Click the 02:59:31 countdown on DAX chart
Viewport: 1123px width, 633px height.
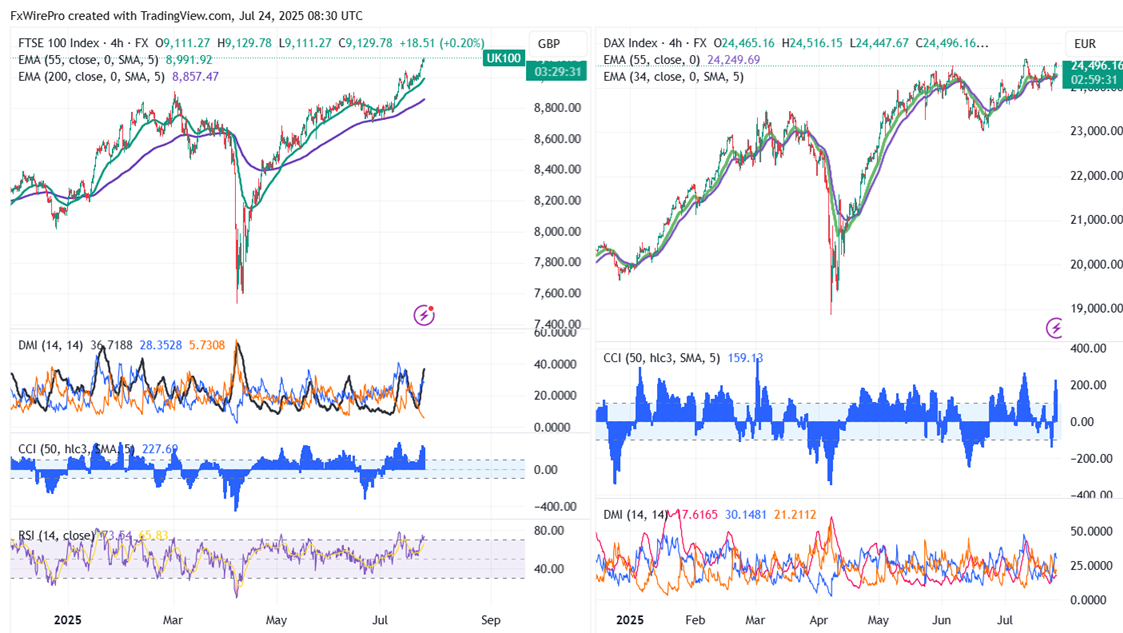(x=1093, y=79)
